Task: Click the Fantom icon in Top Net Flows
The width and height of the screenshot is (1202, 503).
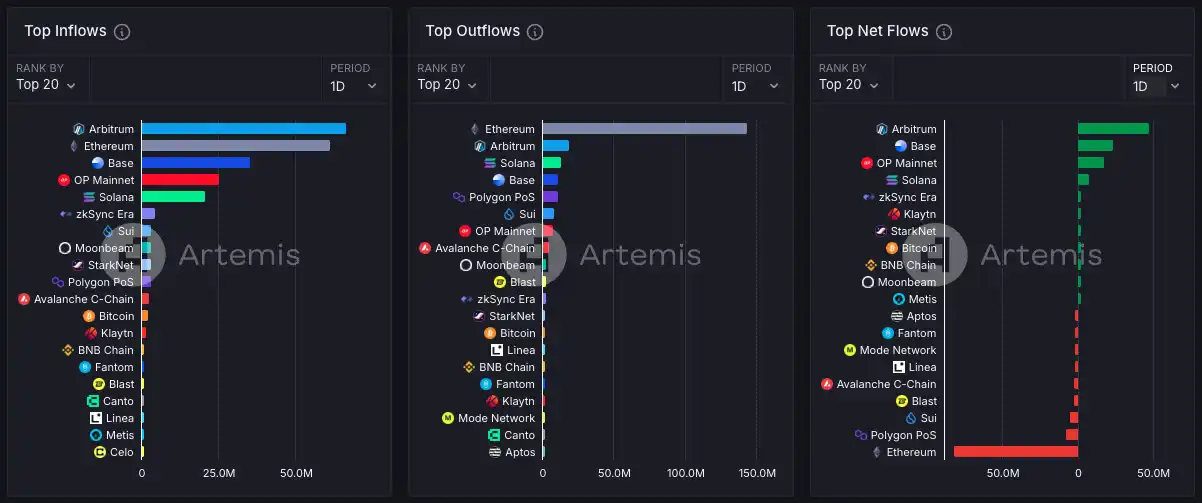Action: coord(888,333)
